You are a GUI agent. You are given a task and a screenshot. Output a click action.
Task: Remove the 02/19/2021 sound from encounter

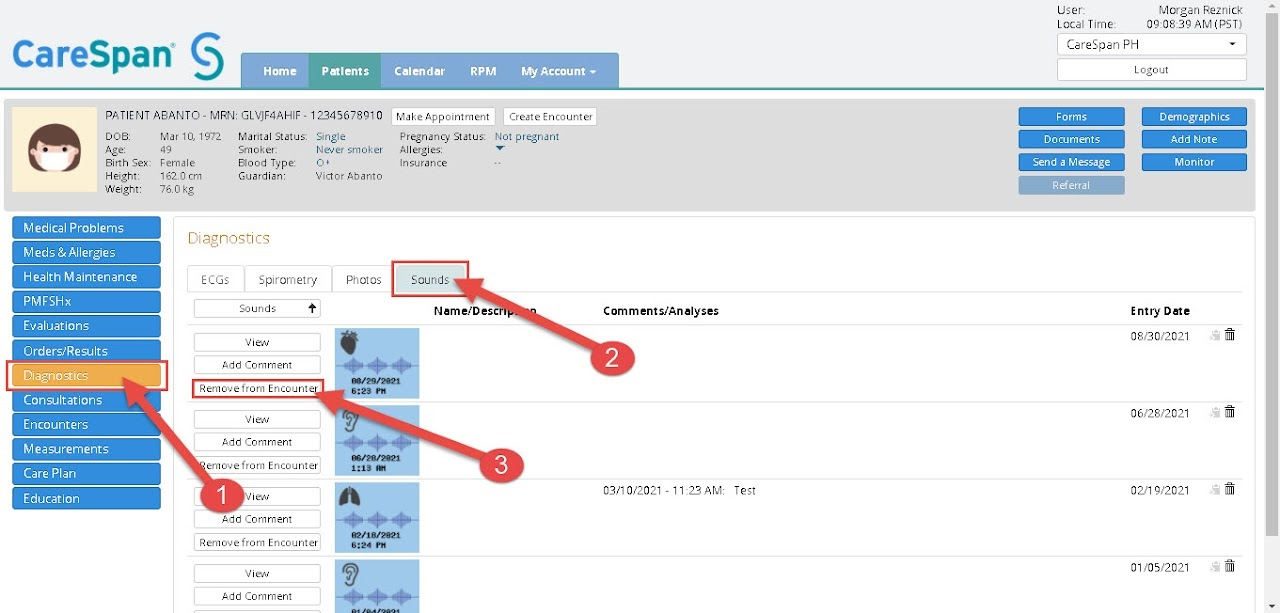257,542
